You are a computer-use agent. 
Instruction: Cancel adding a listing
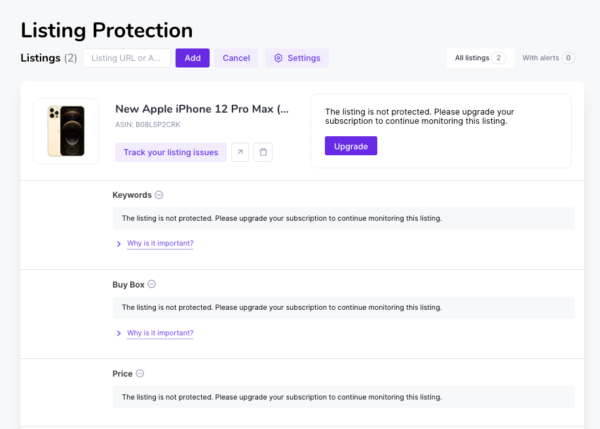point(236,58)
